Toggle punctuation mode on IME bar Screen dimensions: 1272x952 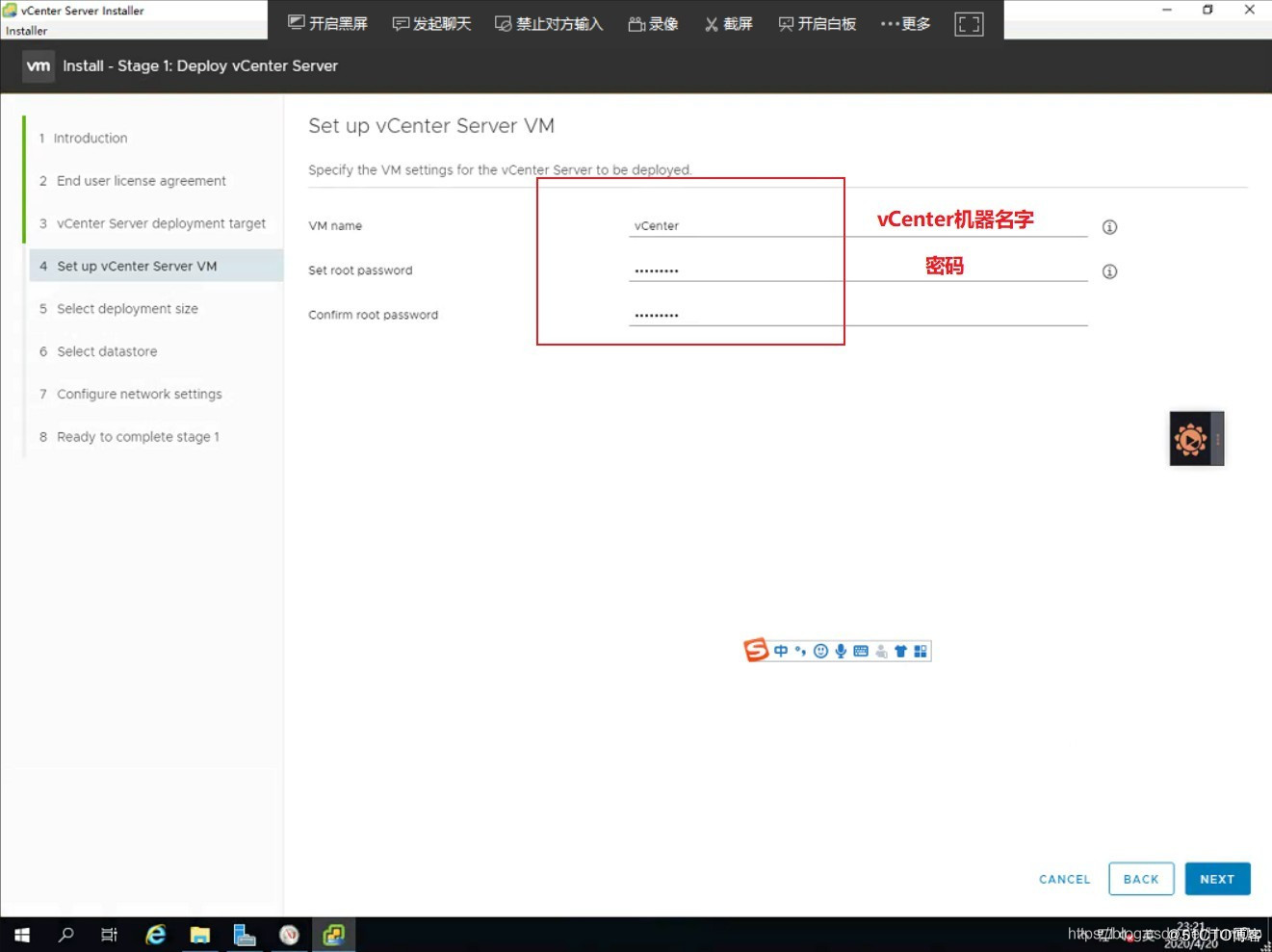(x=800, y=652)
